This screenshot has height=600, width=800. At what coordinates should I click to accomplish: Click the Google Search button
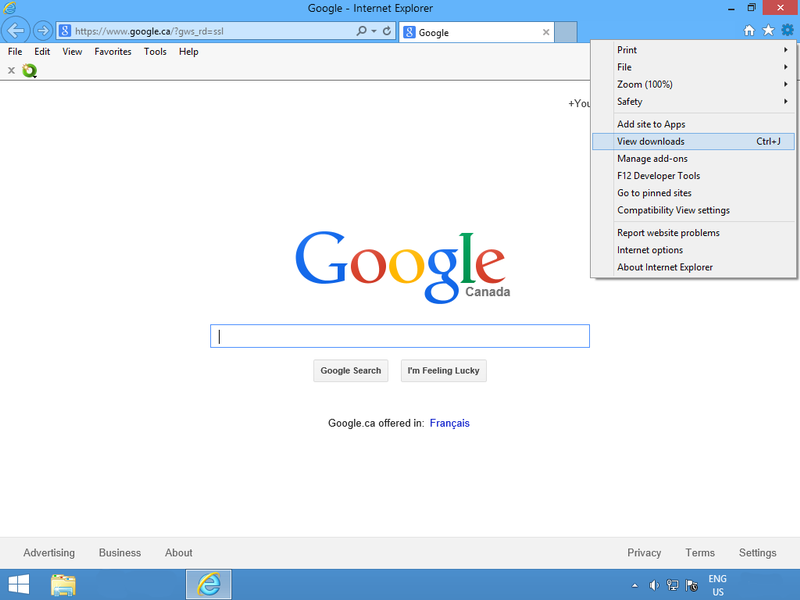click(351, 370)
